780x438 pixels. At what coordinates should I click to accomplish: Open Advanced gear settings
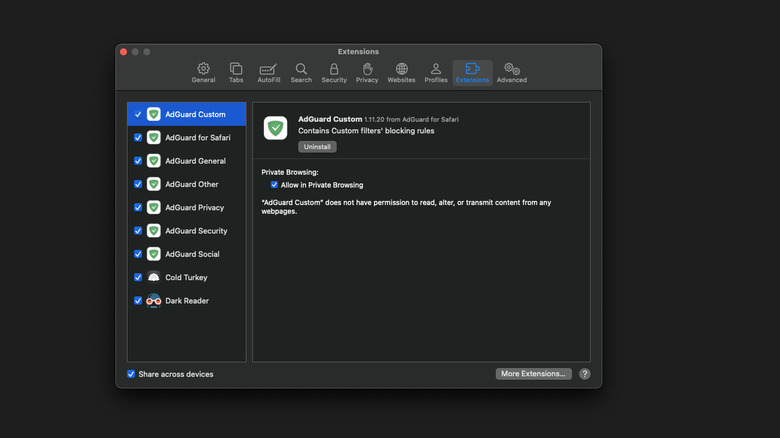(512, 73)
